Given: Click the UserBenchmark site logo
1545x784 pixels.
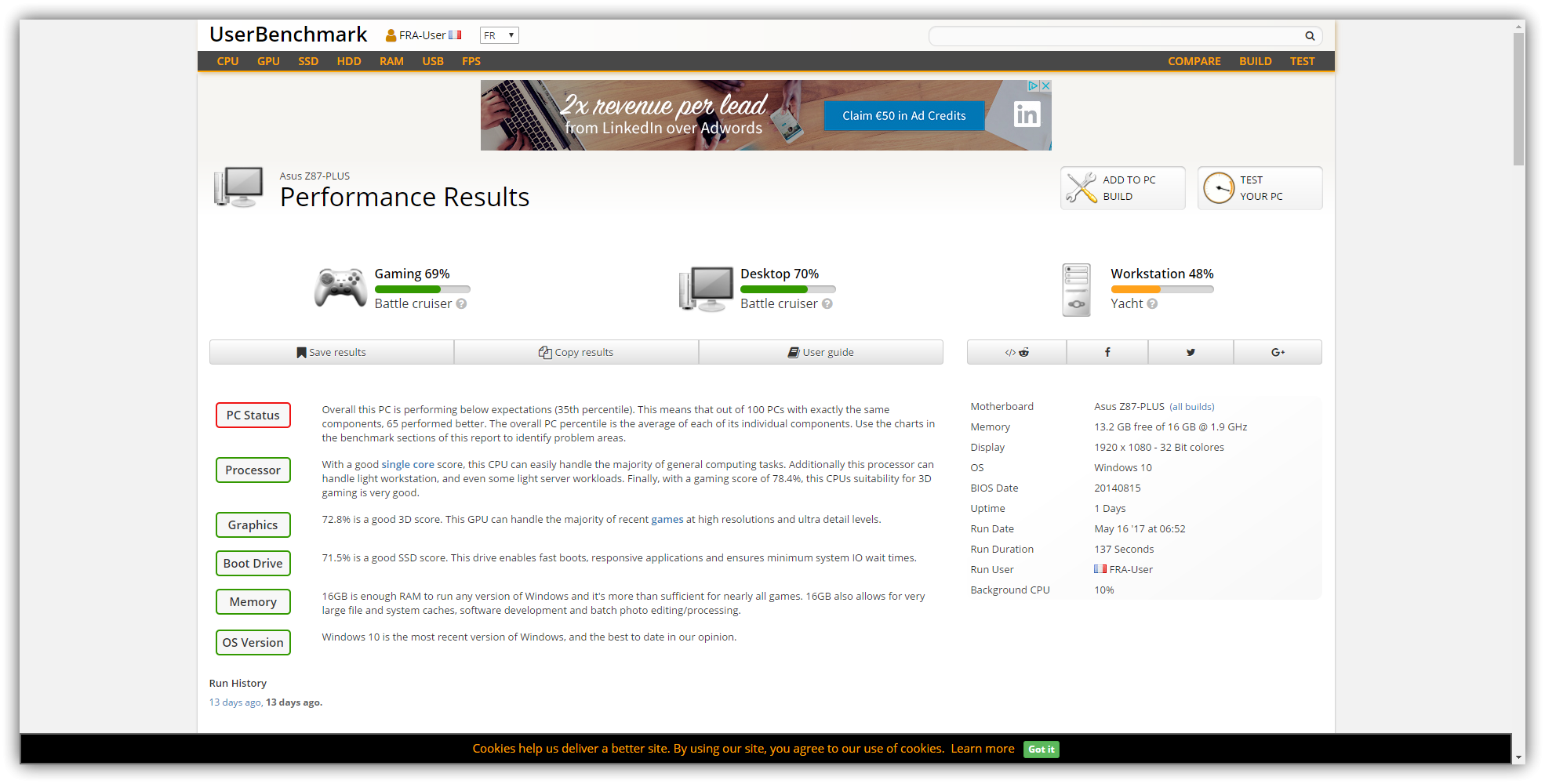Looking at the screenshot, I should pos(289,34).
